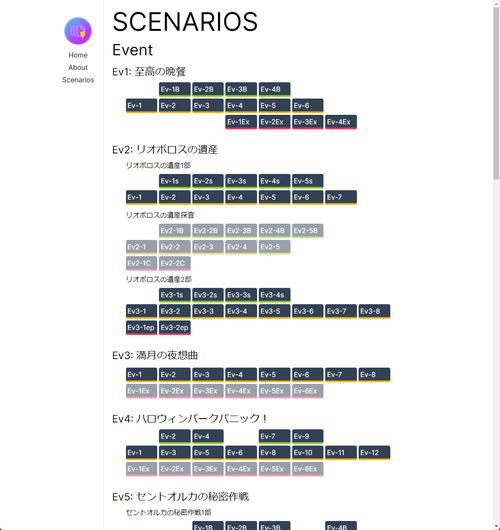Select the greyed Ev2-3B button

click(241, 231)
